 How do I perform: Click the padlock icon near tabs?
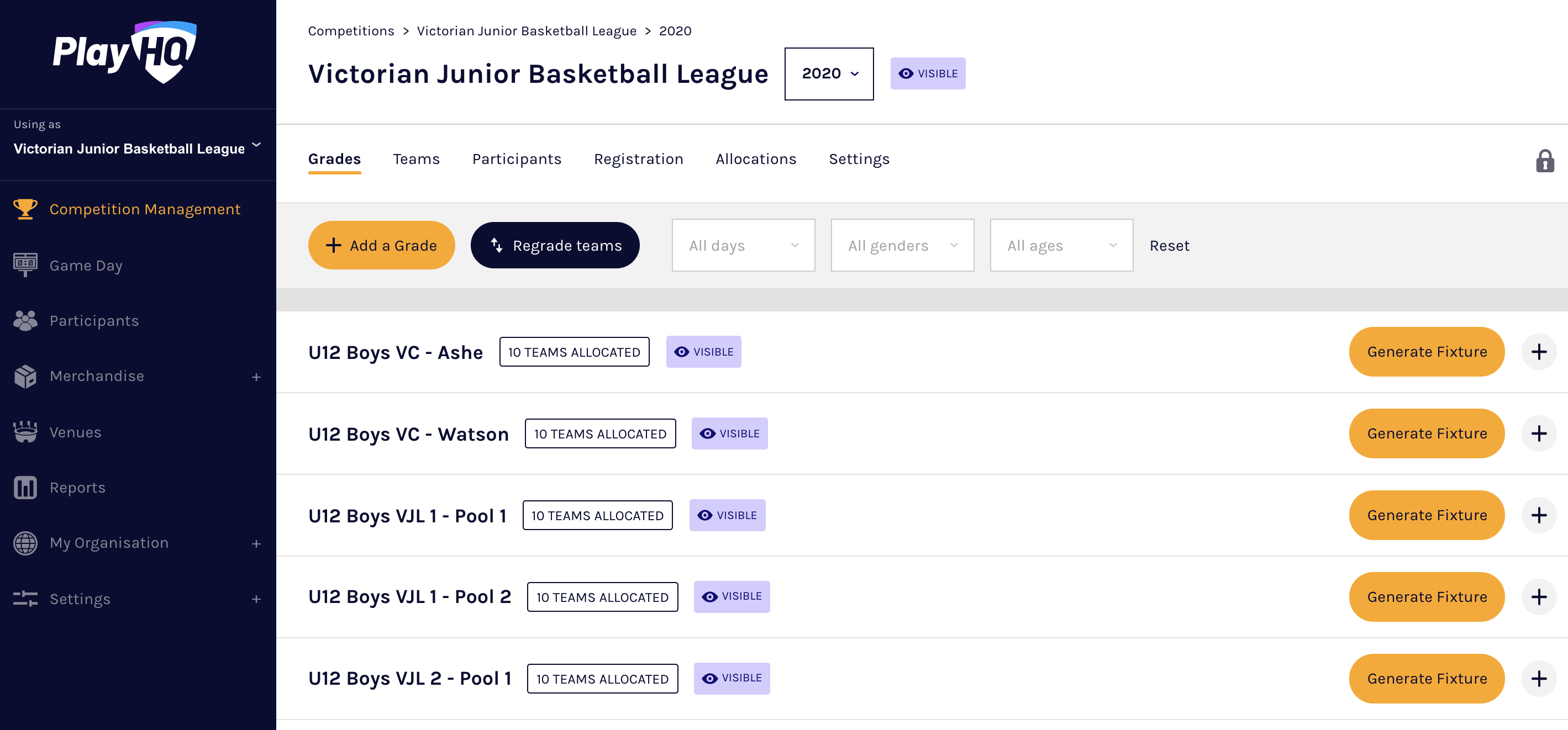[x=1544, y=161]
